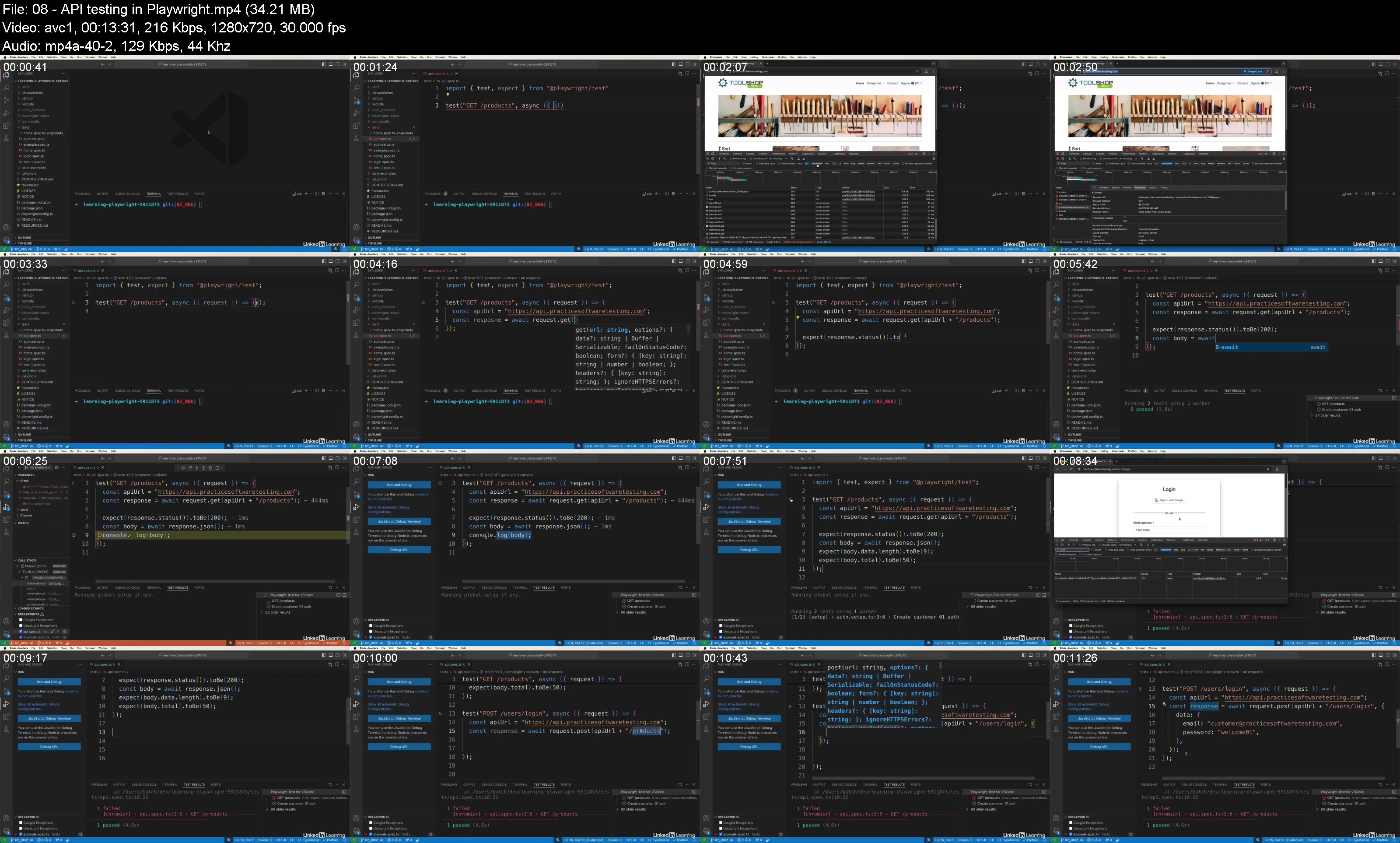This screenshot has height=843, width=1400.
Task: Click create a launch.json file link, 00:11:26 frame
Action: pyautogui.click(x=1122, y=691)
